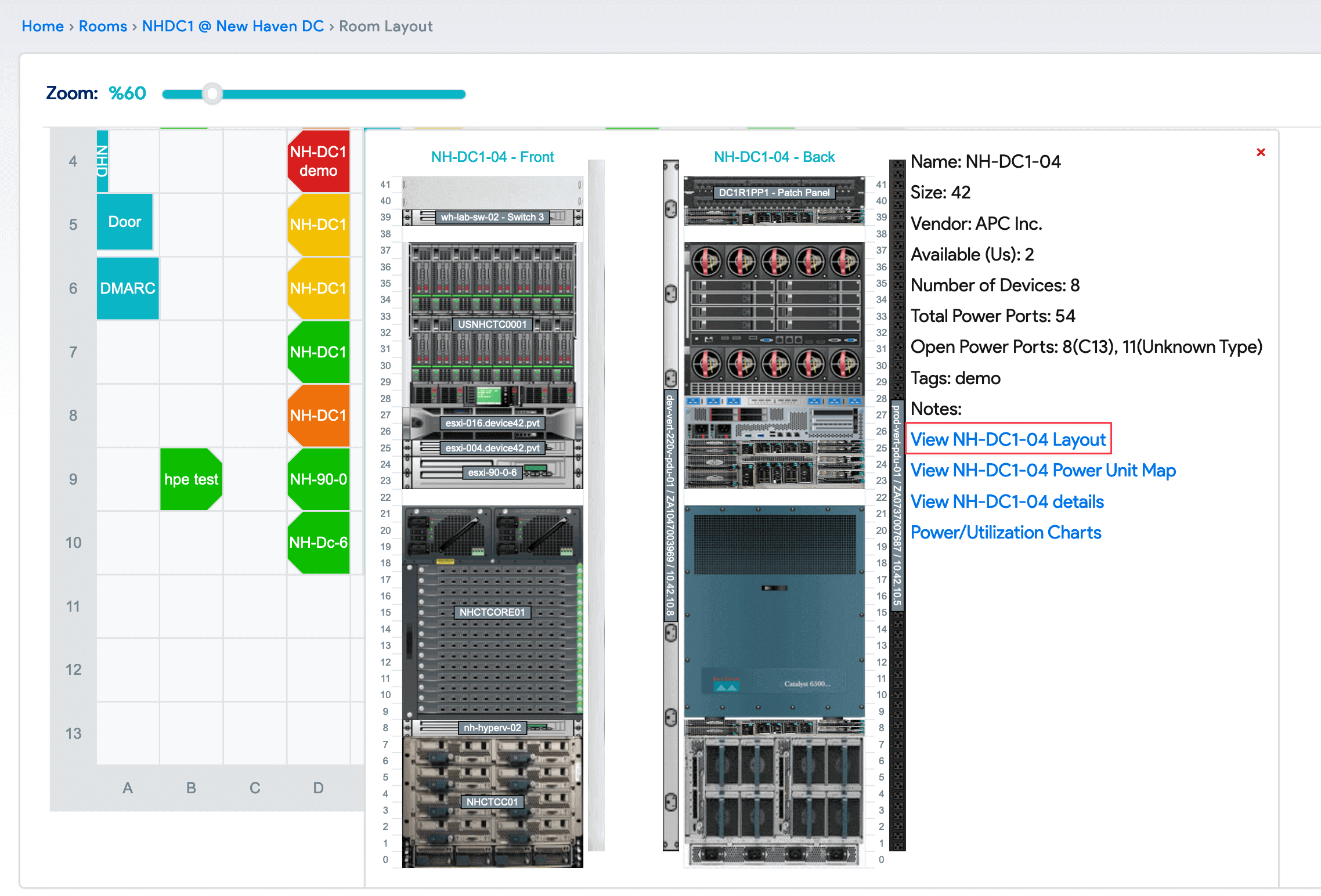
Task: Select the DMARC cell in column A
Action: pyautogui.click(x=127, y=288)
